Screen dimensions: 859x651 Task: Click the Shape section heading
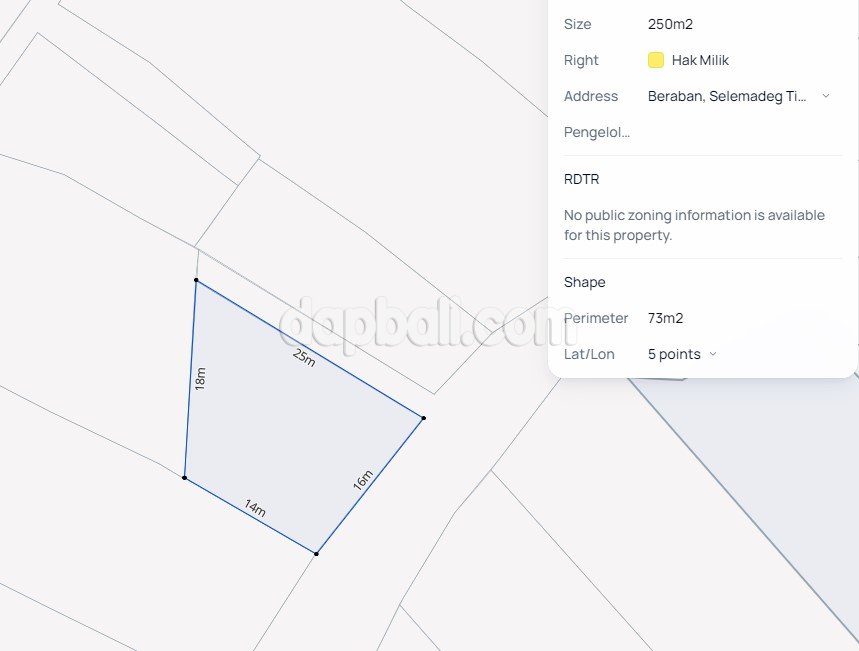(585, 282)
